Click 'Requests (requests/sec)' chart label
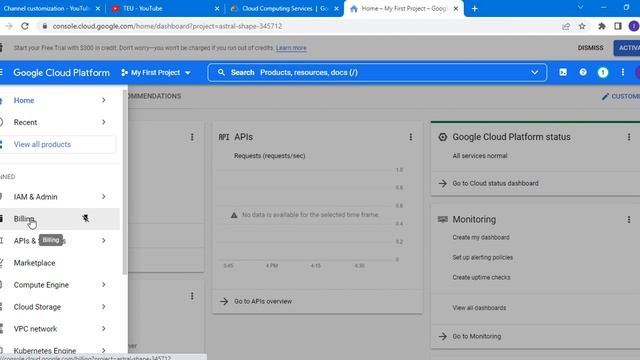This screenshot has height=360, width=640. pyautogui.click(x=269, y=156)
